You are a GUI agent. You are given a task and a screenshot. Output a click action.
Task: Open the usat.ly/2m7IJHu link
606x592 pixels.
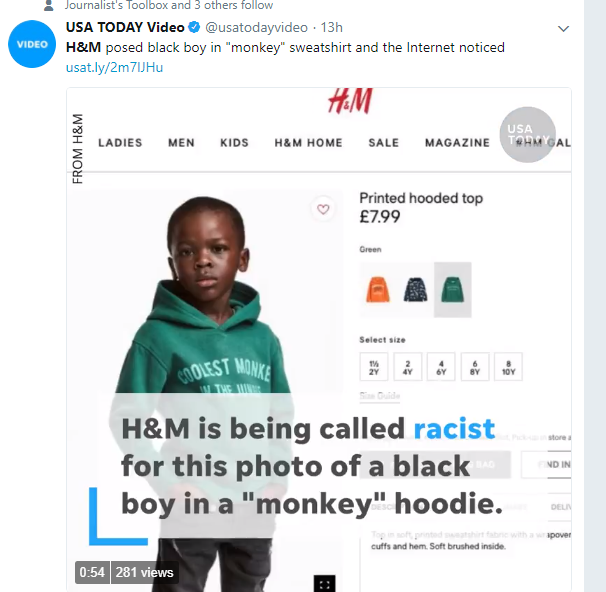click(114, 67)
